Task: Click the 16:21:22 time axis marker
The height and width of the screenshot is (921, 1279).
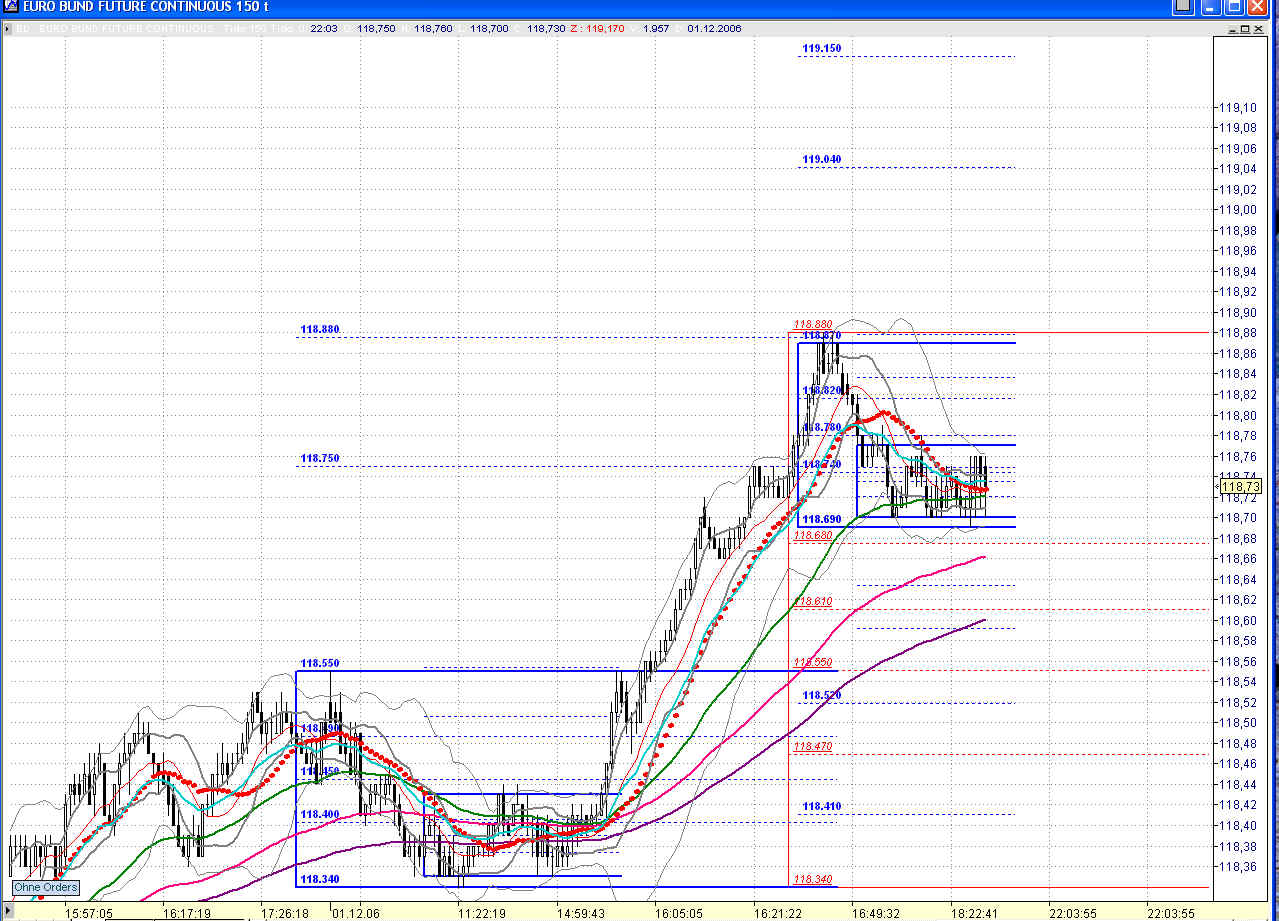Action: 778,913
